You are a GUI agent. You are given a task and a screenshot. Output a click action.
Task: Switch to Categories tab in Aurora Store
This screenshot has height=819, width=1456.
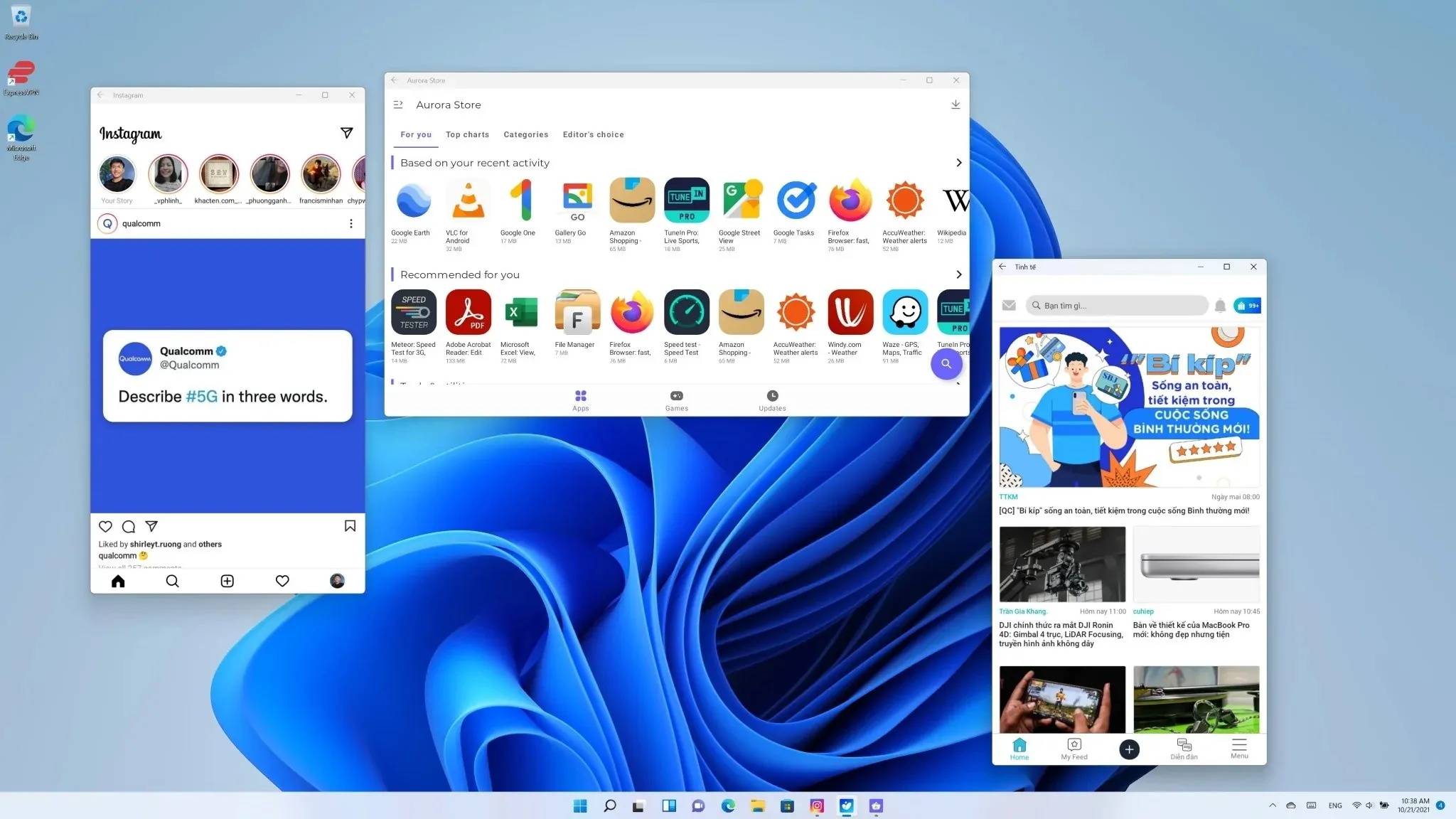(x=525, y=134)
